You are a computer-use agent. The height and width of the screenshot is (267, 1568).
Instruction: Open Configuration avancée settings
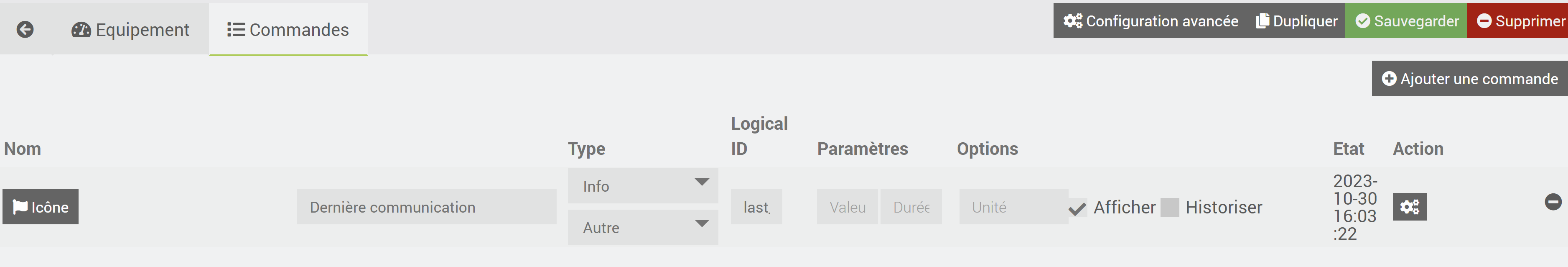[x=1151, y=21]
